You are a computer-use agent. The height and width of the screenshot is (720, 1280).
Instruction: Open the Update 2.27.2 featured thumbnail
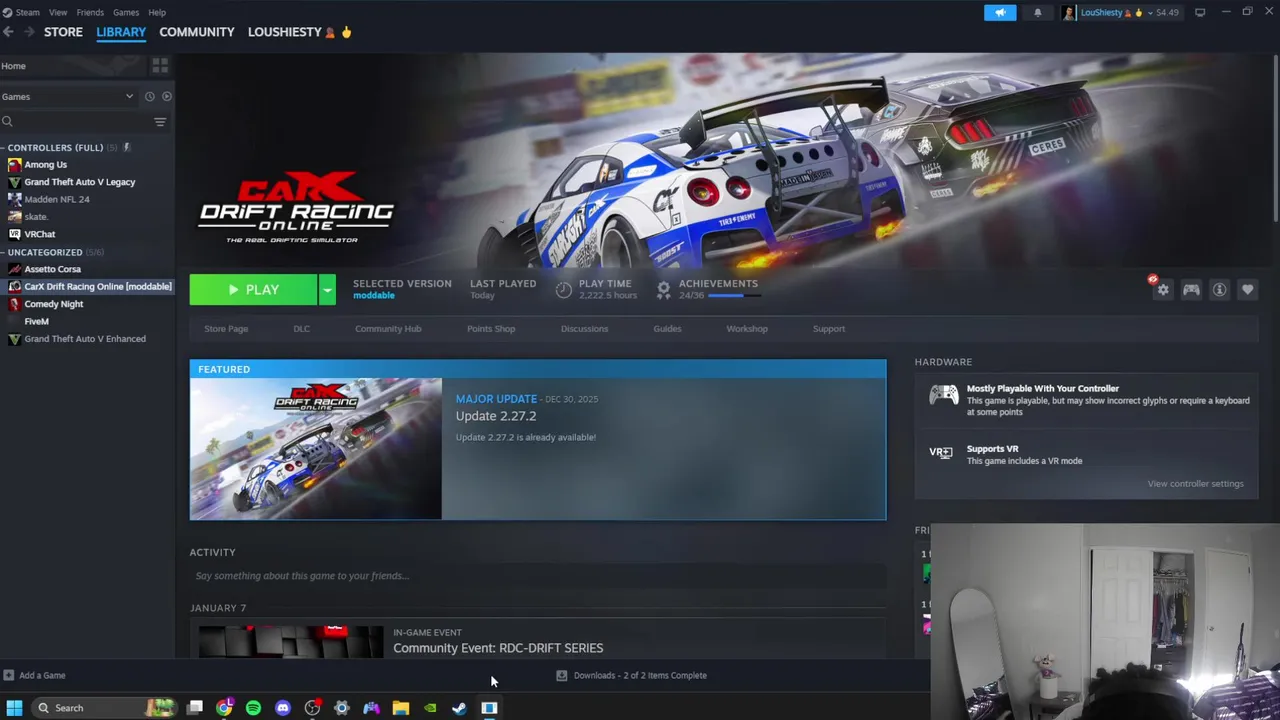tap(316, 449)
